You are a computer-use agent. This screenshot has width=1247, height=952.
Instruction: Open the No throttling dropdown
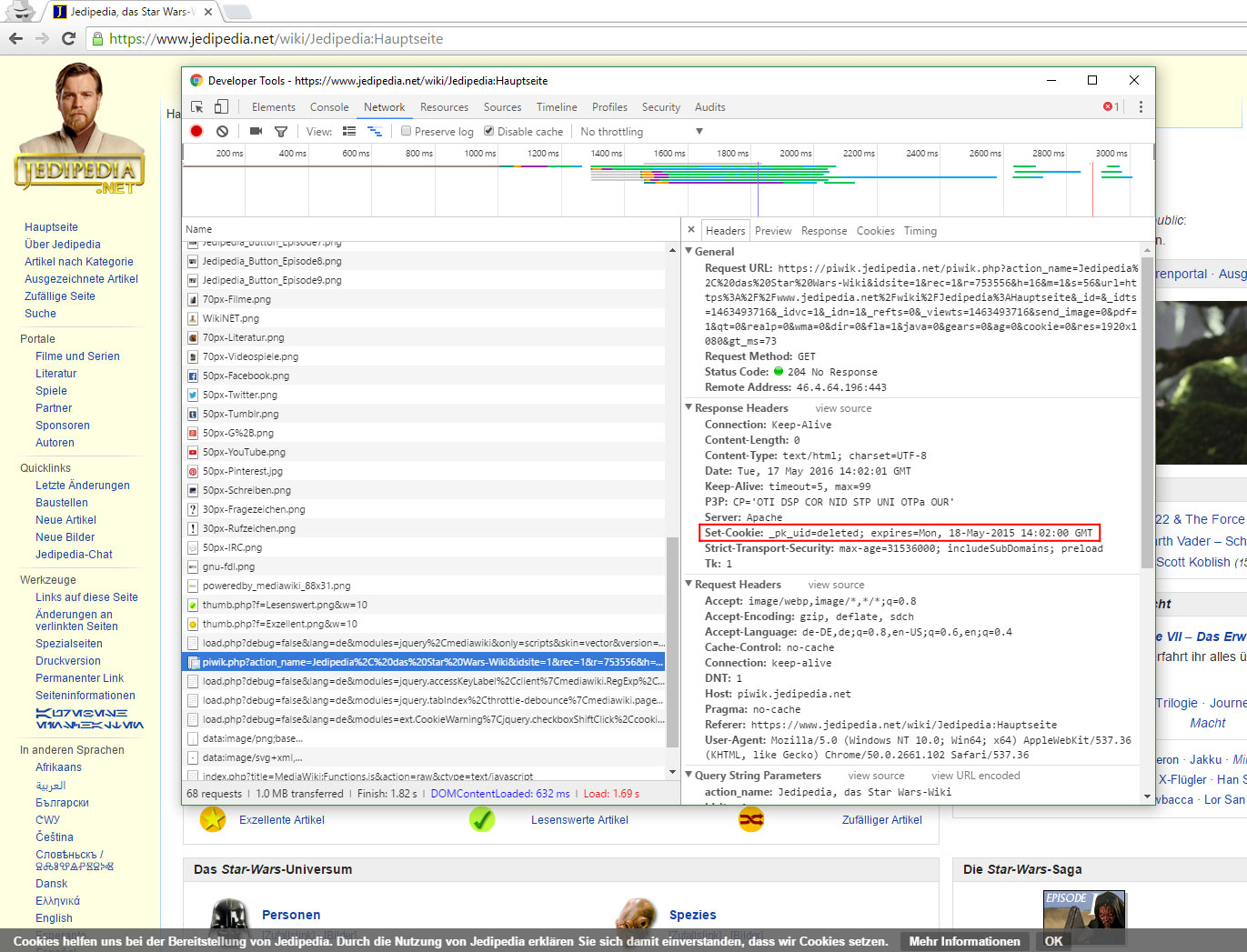pyautogui.click(x=641, y=131)
